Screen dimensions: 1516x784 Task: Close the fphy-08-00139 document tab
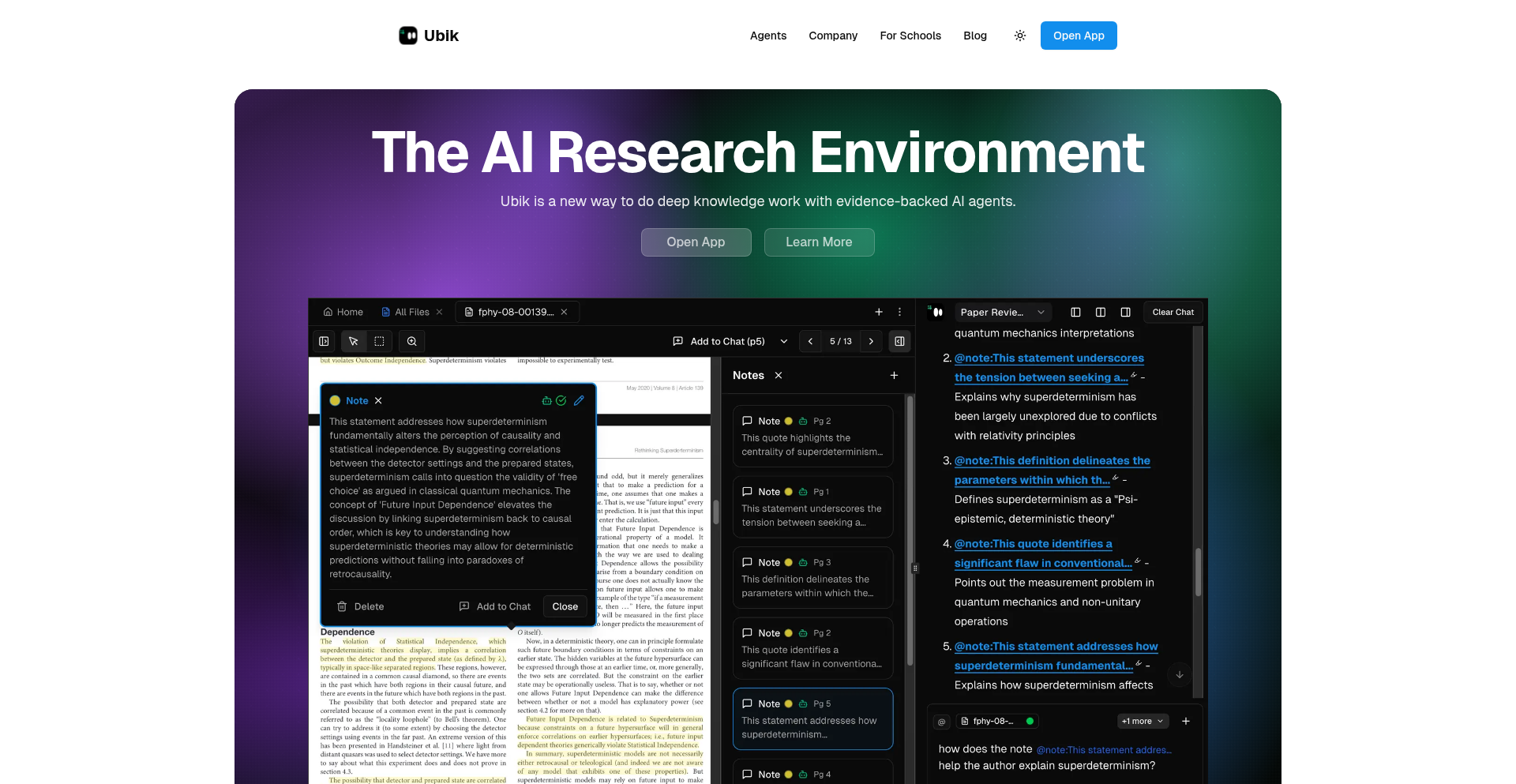point(564,312)
